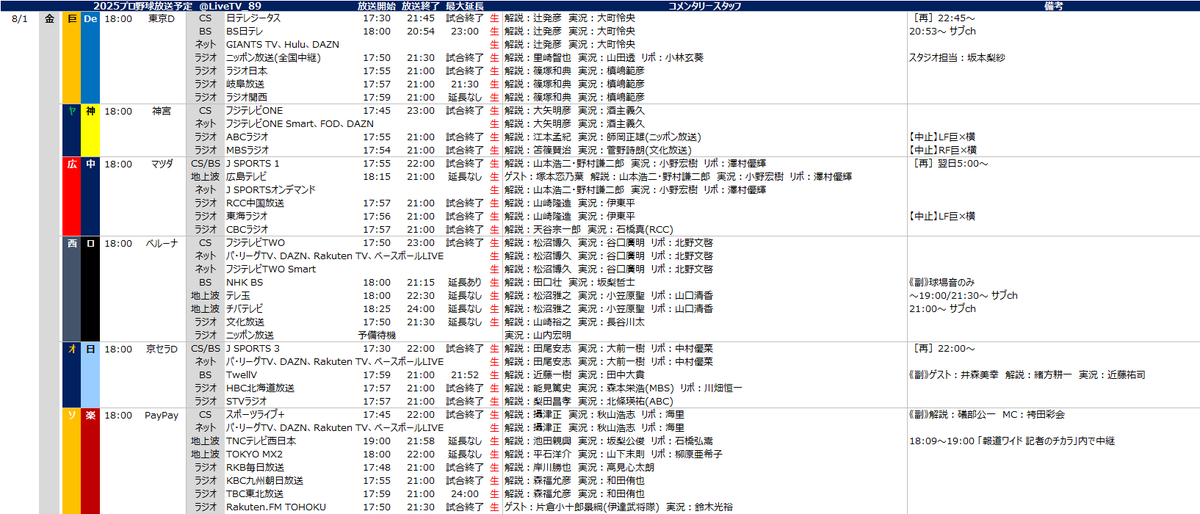Select the RKB毎日放送 channel cell

[256, 466]
